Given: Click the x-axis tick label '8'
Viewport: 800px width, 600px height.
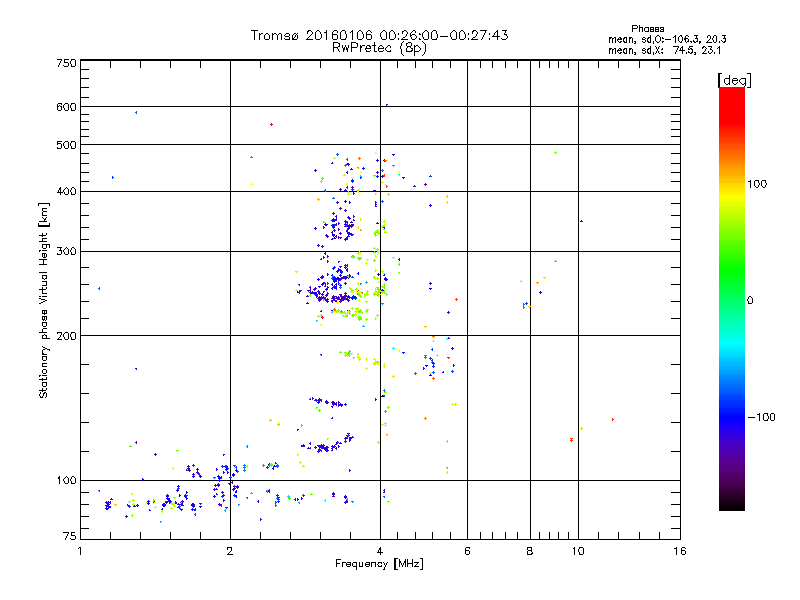Looking at the screenshot, I should pyautogui.click(x=530, y=551).
